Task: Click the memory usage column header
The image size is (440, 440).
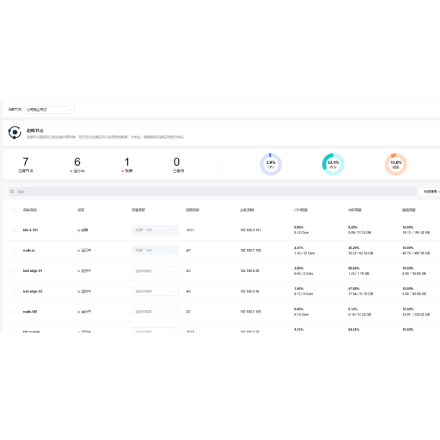Action: coord(355,210)
